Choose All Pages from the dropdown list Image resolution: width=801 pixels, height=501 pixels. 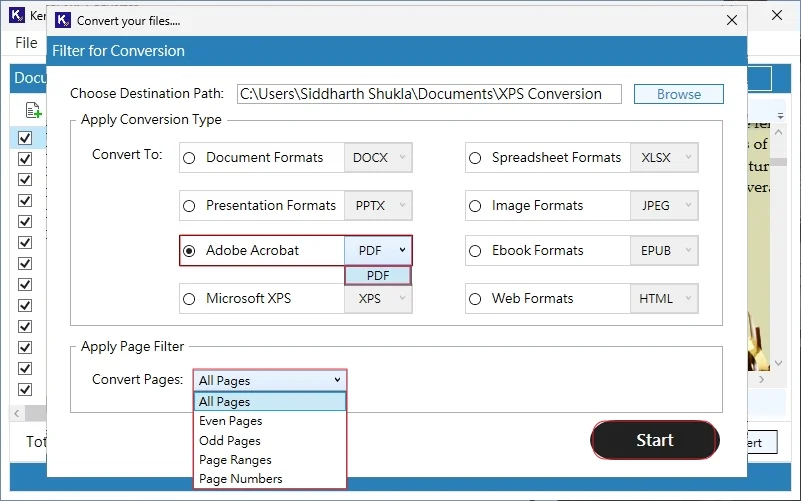(270, 401)
